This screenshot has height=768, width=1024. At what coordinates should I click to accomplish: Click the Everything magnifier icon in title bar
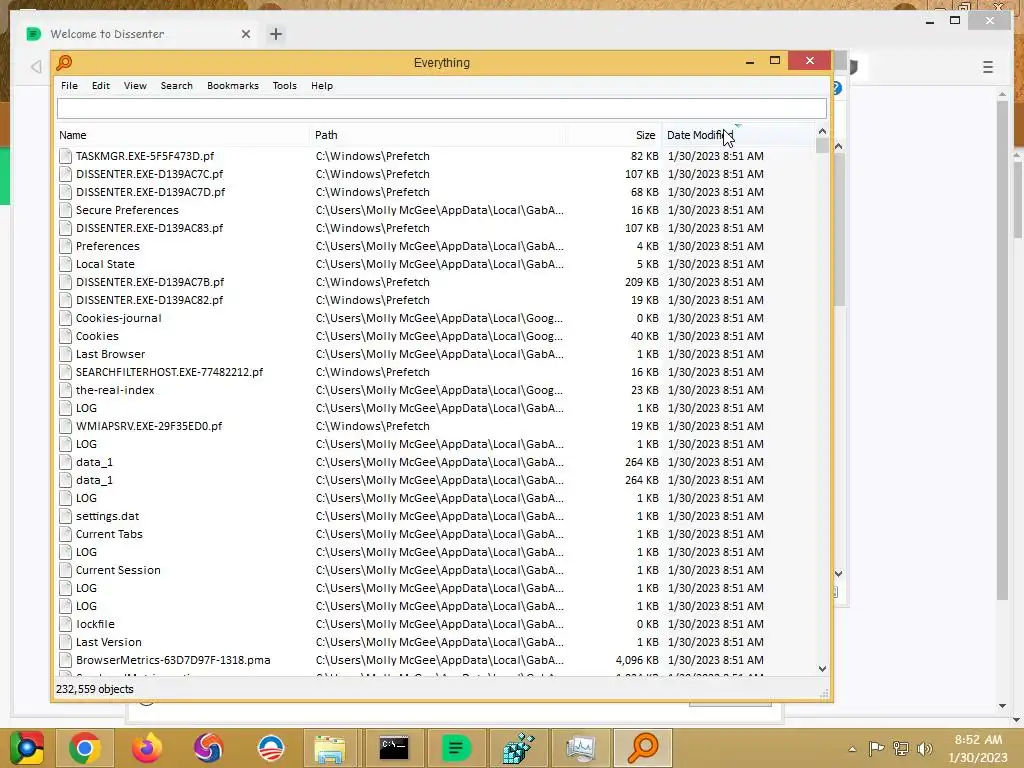[x=64, y=63]
